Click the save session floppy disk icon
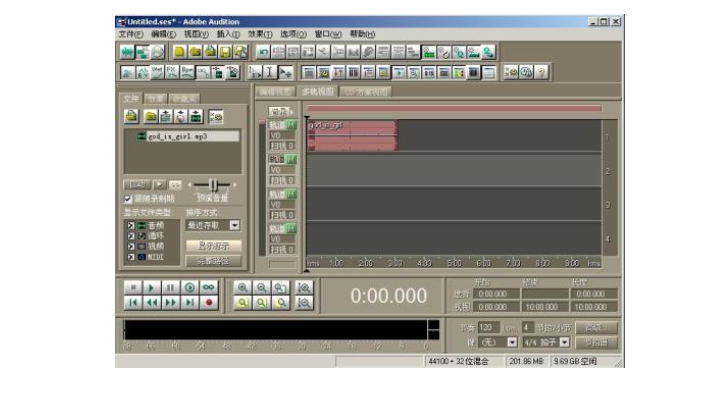This screenshot has width=727, height=393. [x=225, y=52]
